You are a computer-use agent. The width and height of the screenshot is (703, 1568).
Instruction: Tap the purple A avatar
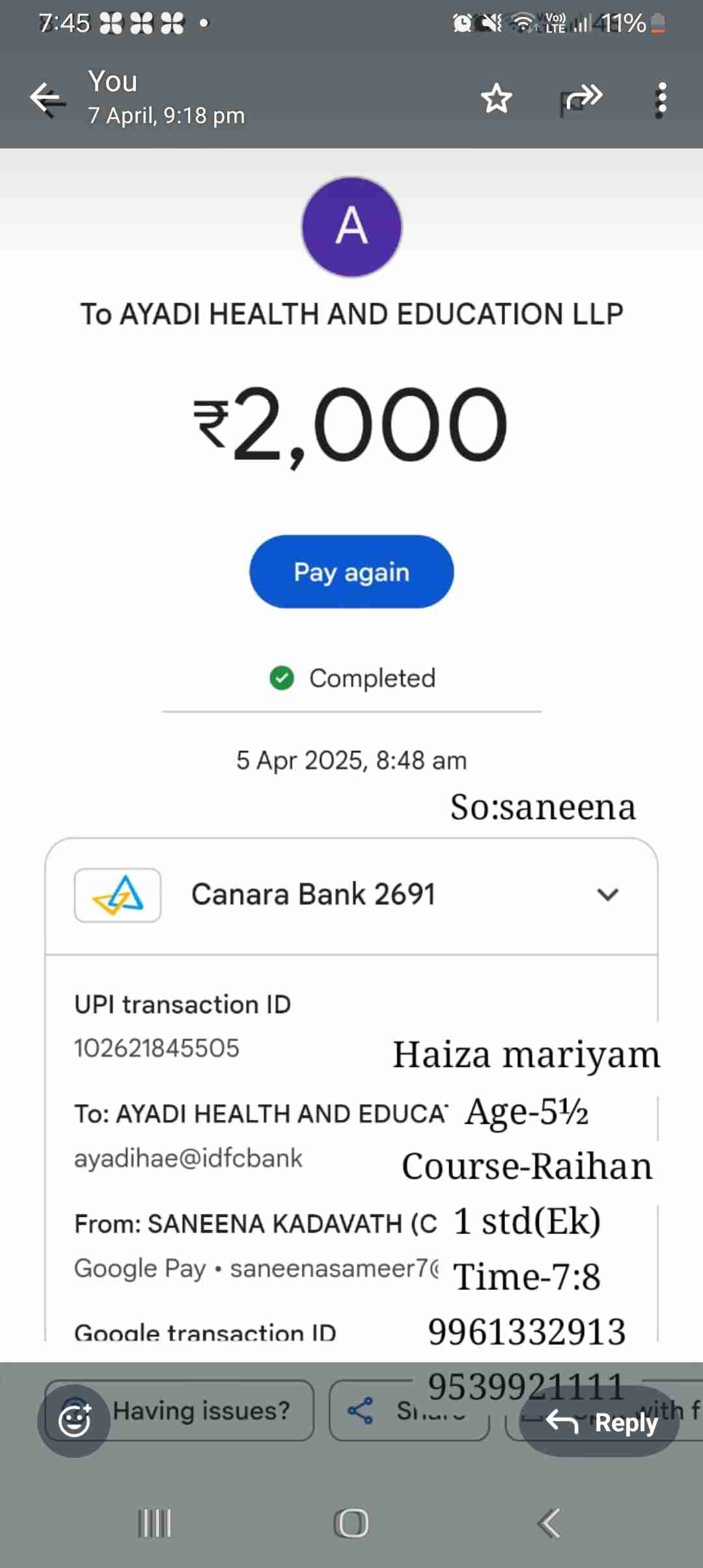(x=351, y=227)
